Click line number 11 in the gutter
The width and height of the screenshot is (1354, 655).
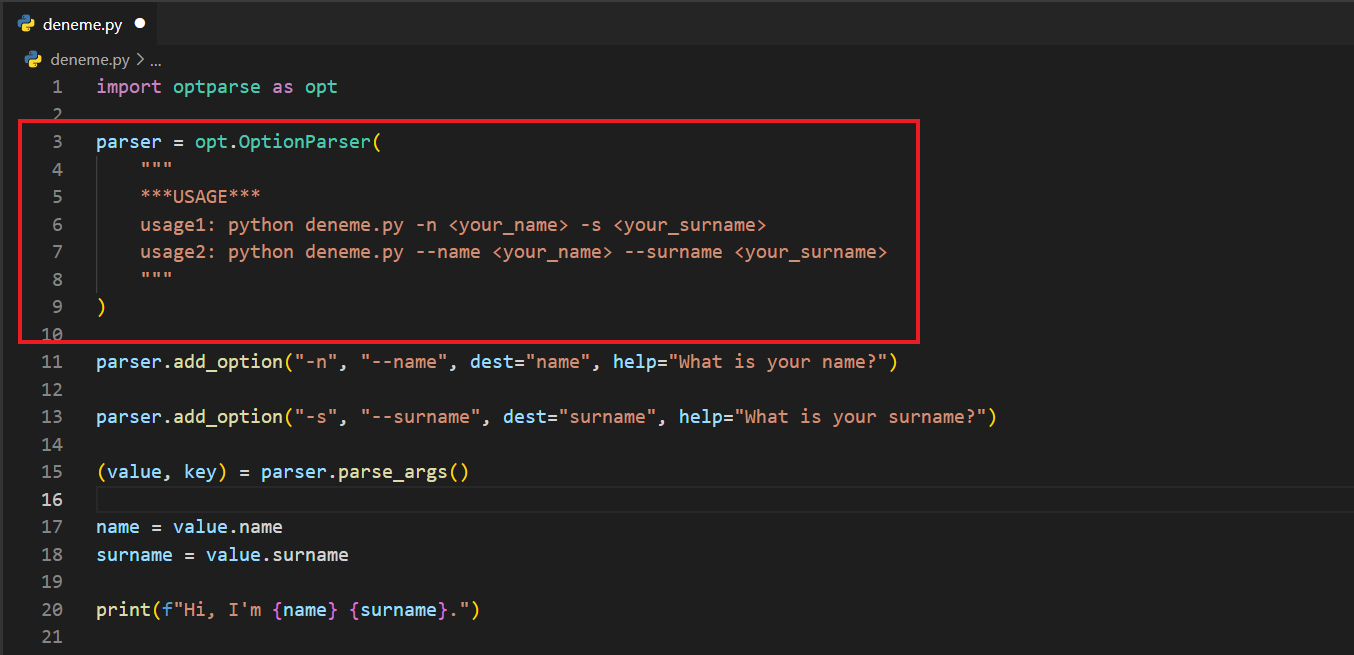click(x=52, y=362)
